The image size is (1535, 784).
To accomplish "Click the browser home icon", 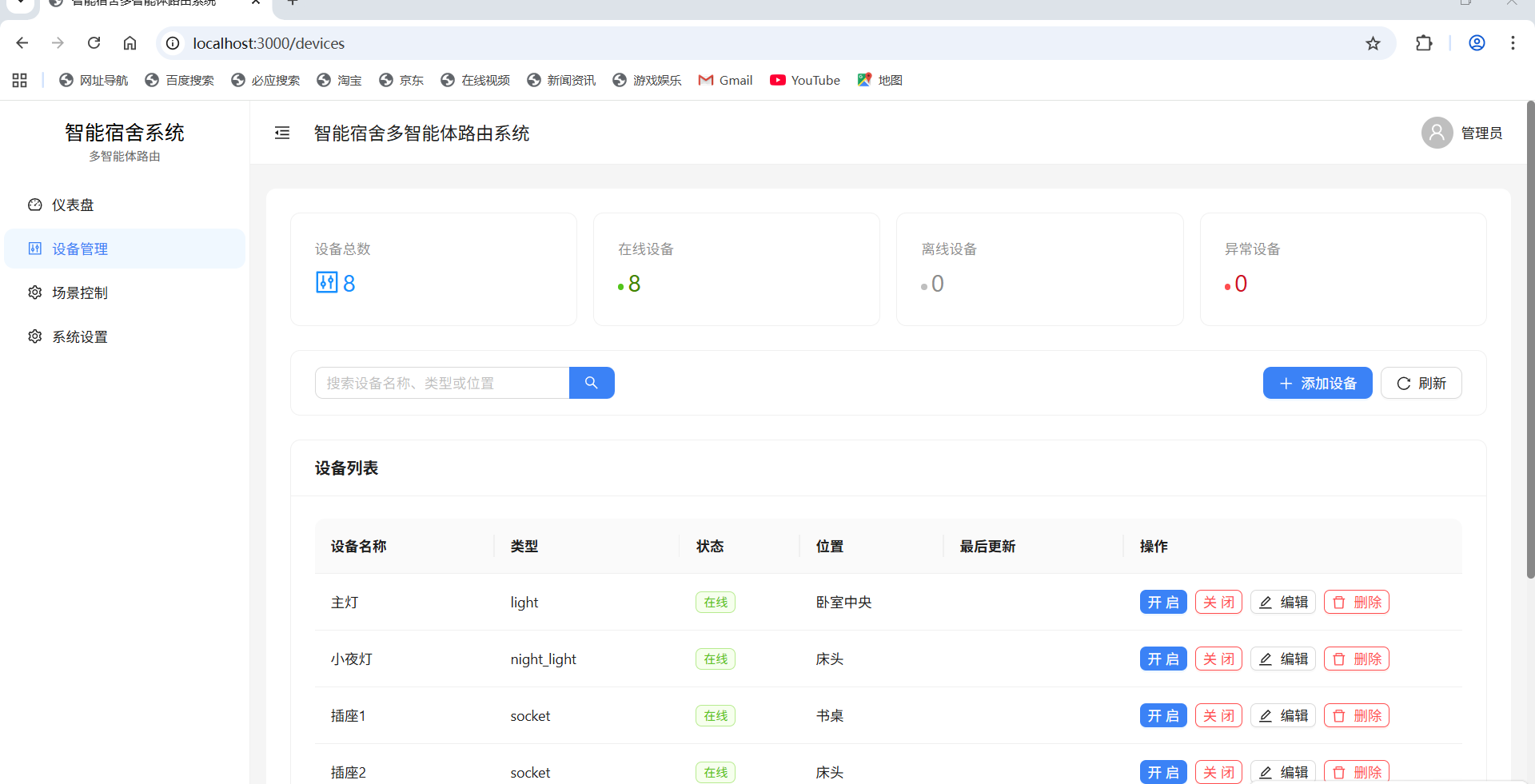I will [130, 43].
